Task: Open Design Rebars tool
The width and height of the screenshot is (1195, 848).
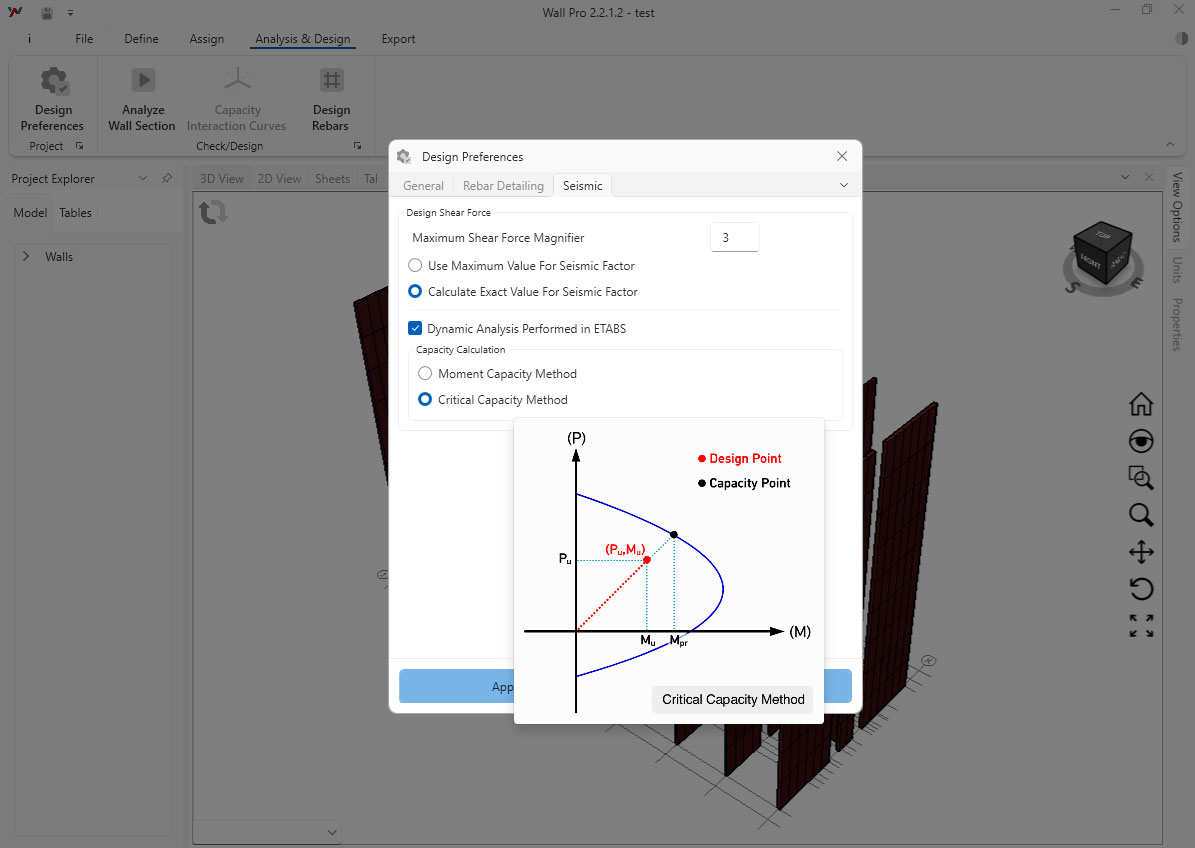Action: 331,82
